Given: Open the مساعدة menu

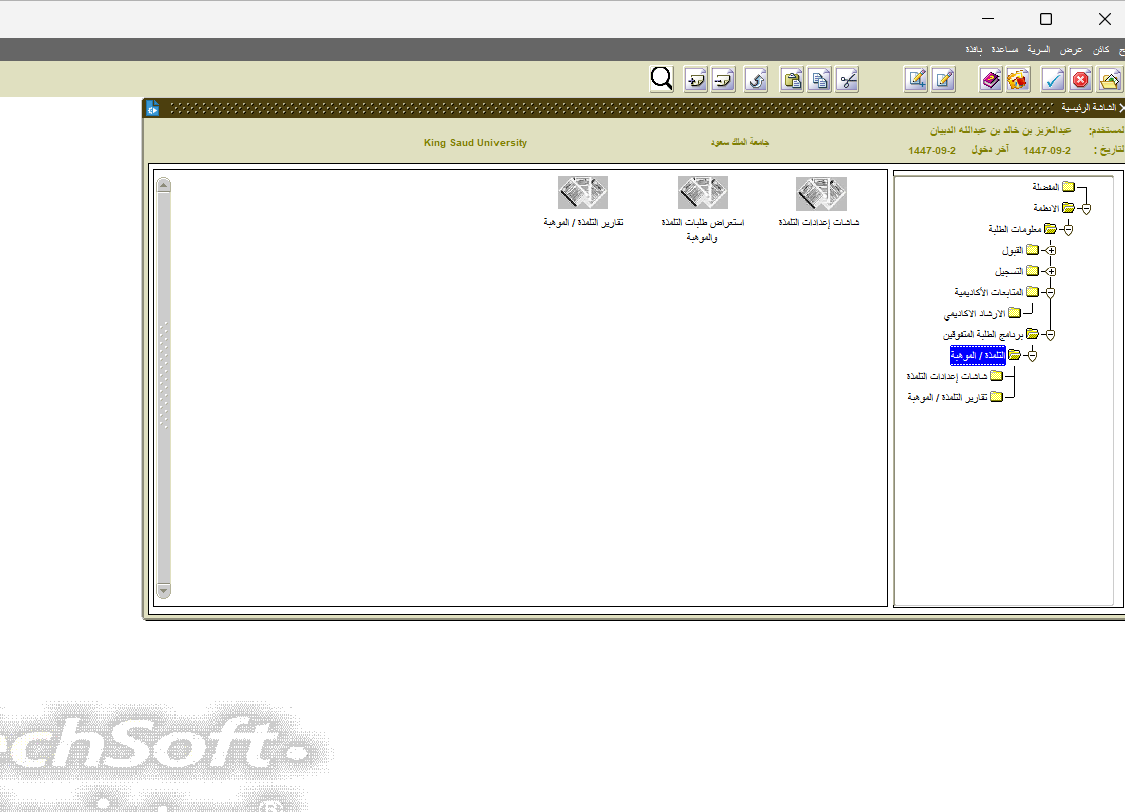Looking at the screenshot, I should [1005, 49].
